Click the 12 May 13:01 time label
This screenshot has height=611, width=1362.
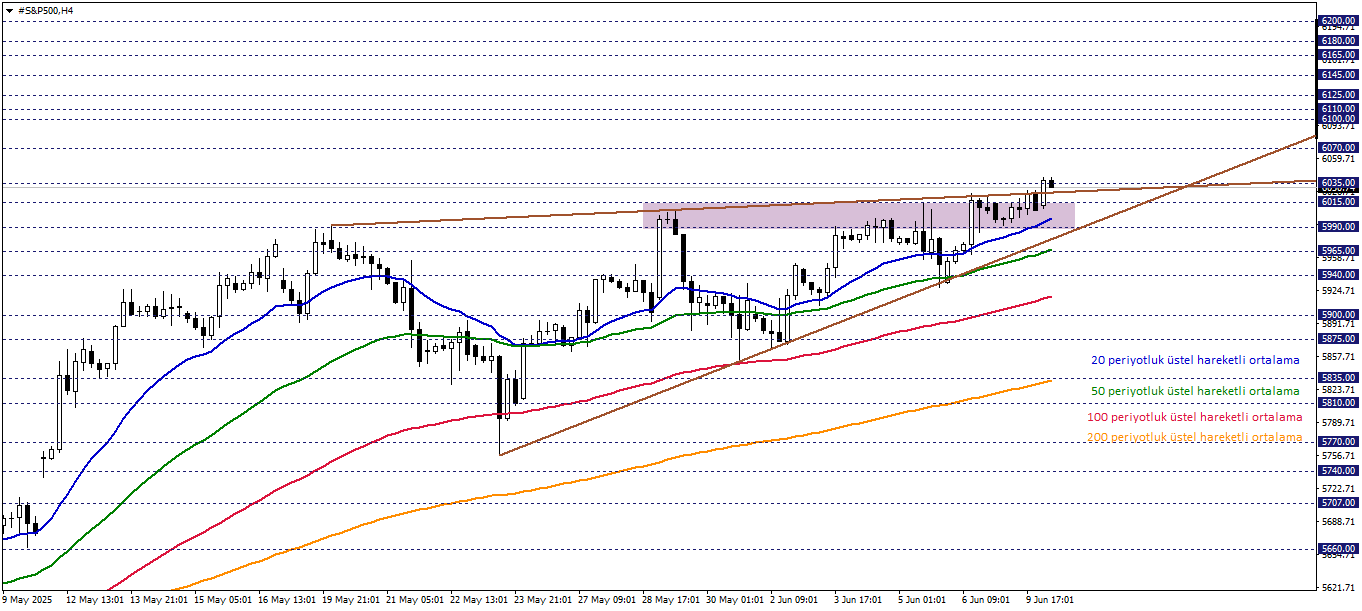95,601
